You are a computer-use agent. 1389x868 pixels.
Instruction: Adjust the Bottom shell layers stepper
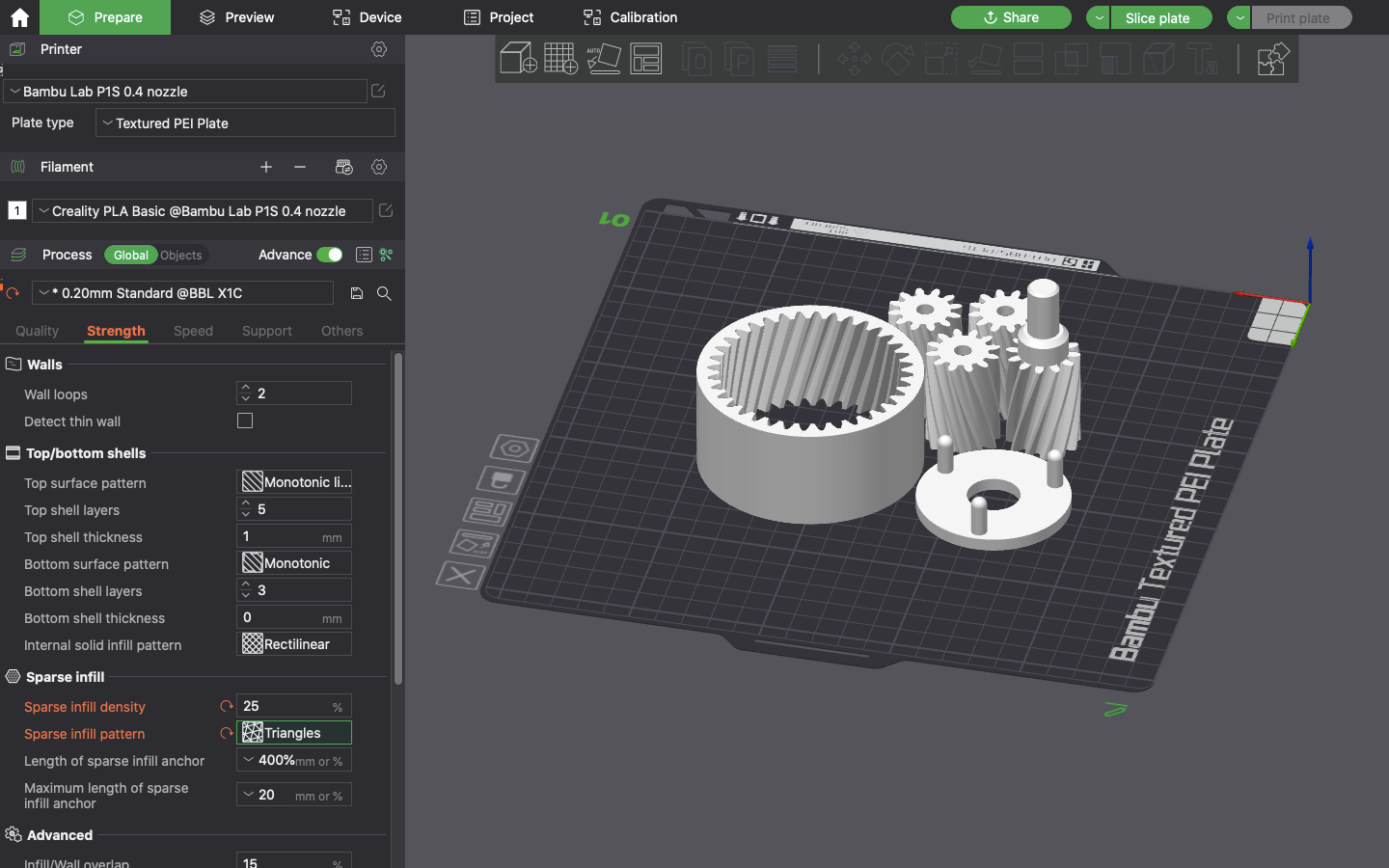(x=246, y=590)
